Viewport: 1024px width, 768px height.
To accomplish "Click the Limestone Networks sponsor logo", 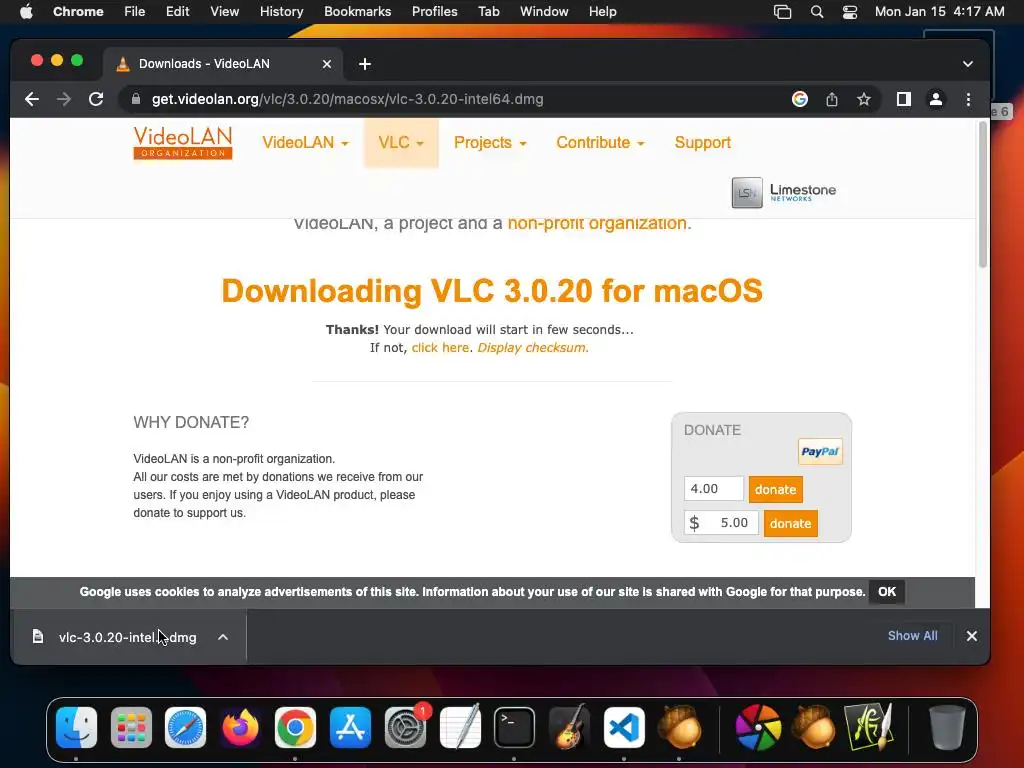I will [x=784, y=193].
